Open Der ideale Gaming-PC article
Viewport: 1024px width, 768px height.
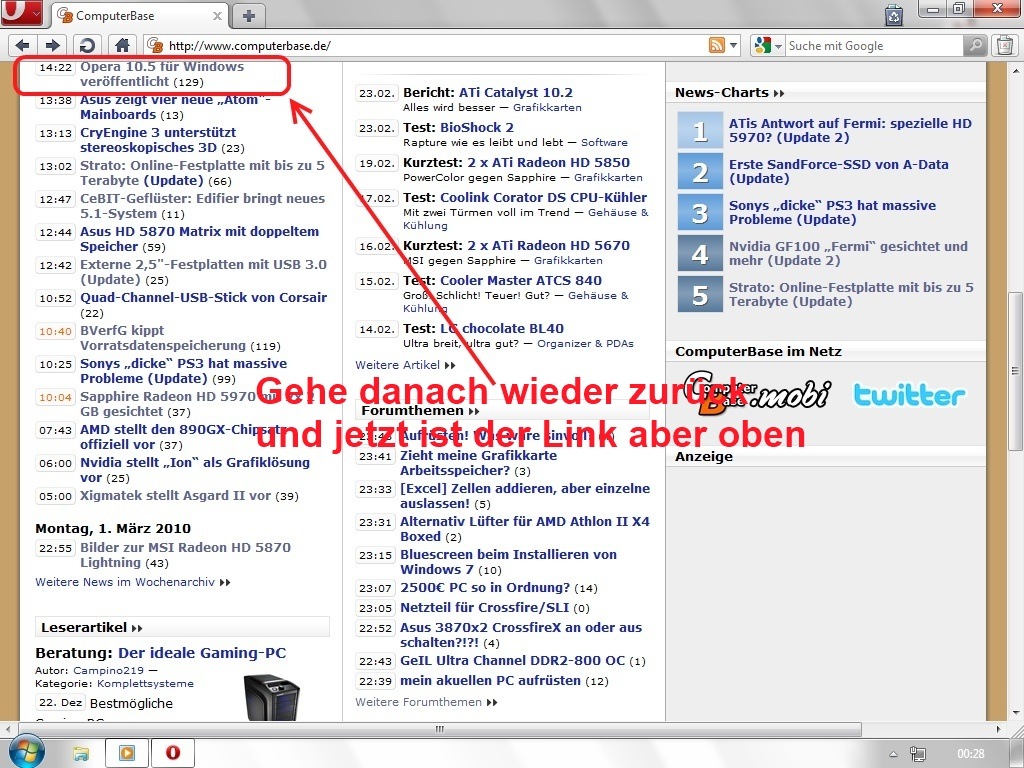[202, 653]
